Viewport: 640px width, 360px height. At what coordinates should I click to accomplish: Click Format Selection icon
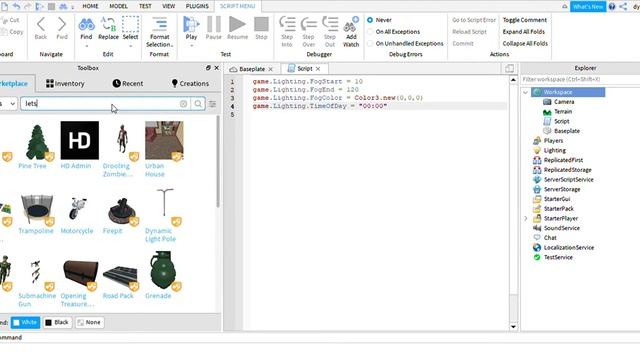[x=160, y=24]
